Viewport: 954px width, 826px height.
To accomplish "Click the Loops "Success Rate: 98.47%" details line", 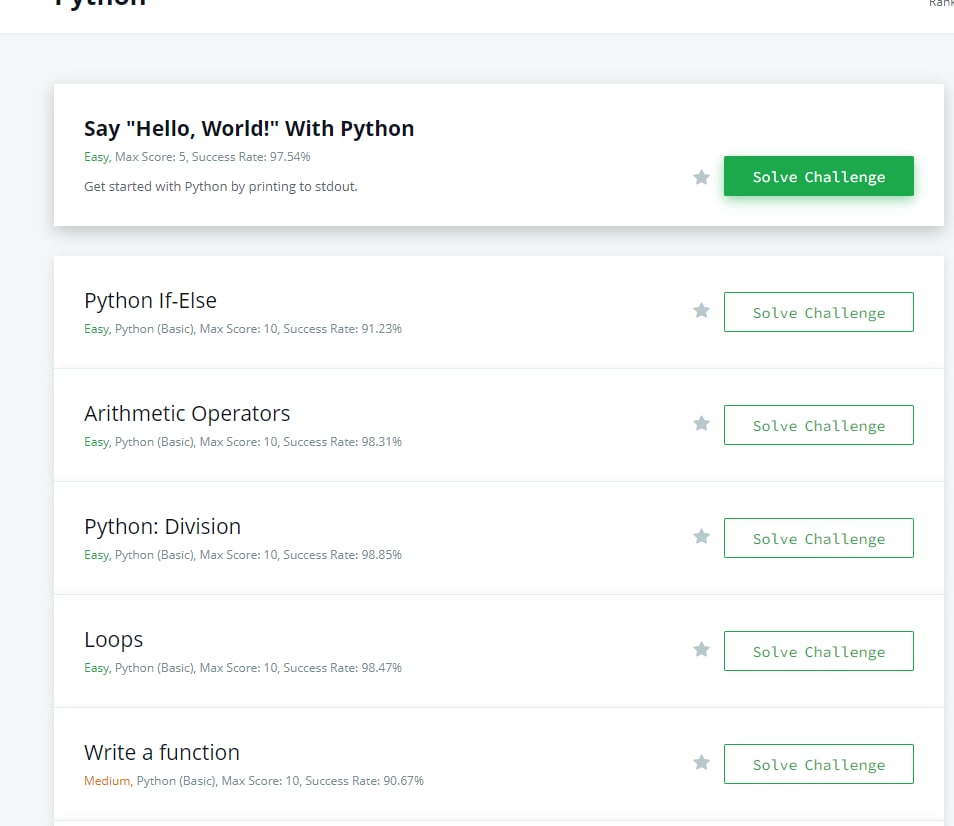I will 243,668.
